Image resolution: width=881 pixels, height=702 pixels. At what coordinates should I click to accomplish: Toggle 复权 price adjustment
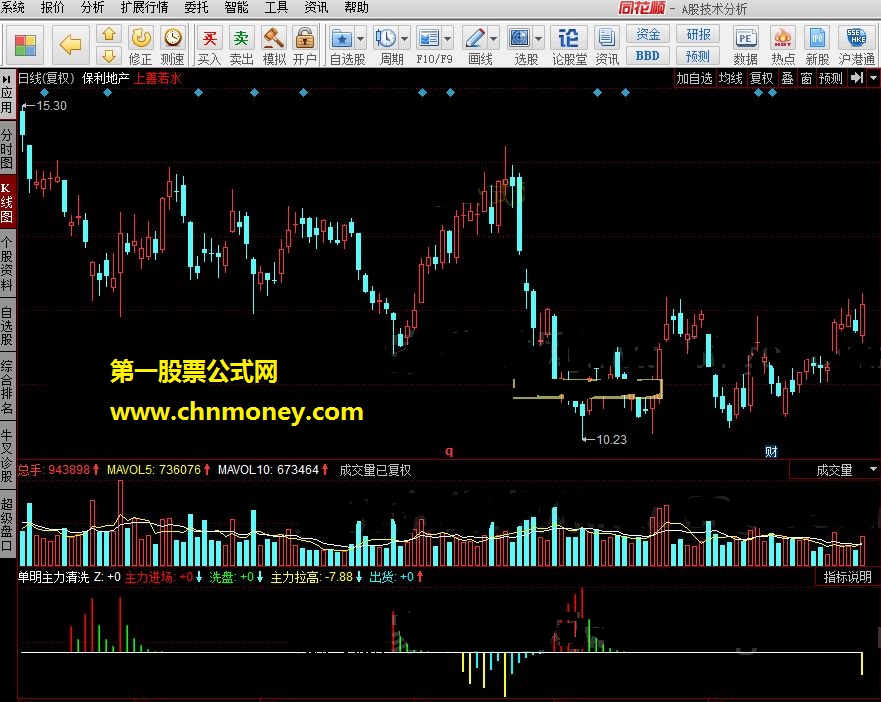[x=761, y=79]
